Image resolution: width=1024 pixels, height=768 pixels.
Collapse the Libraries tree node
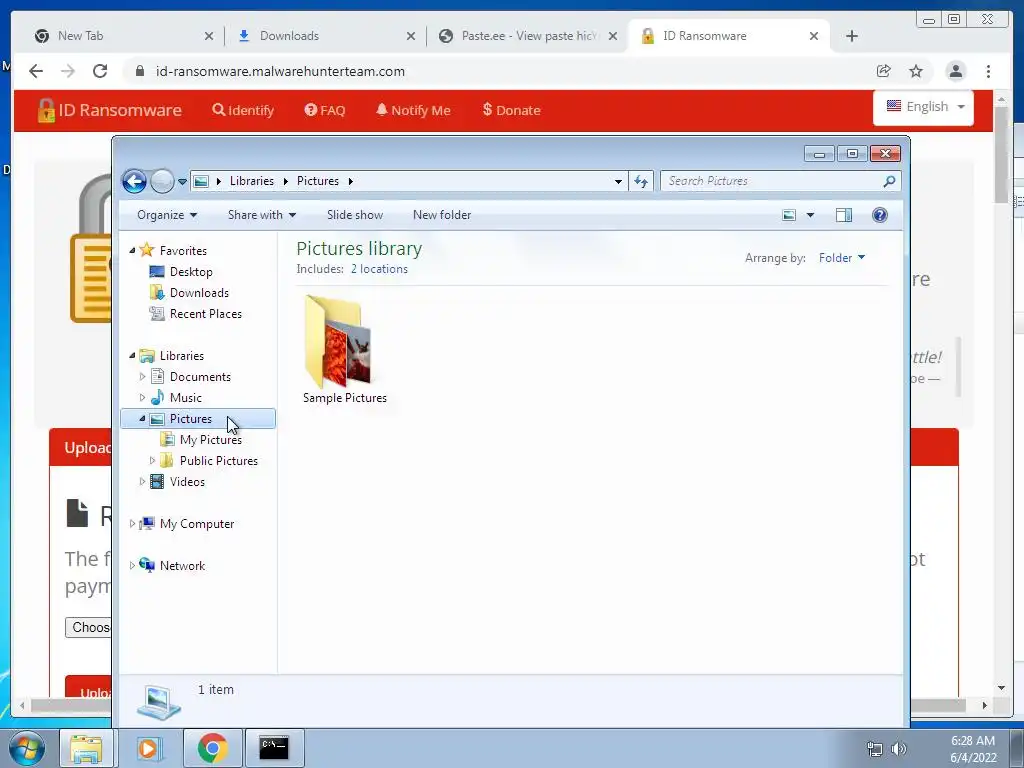(x=132, y=355)
